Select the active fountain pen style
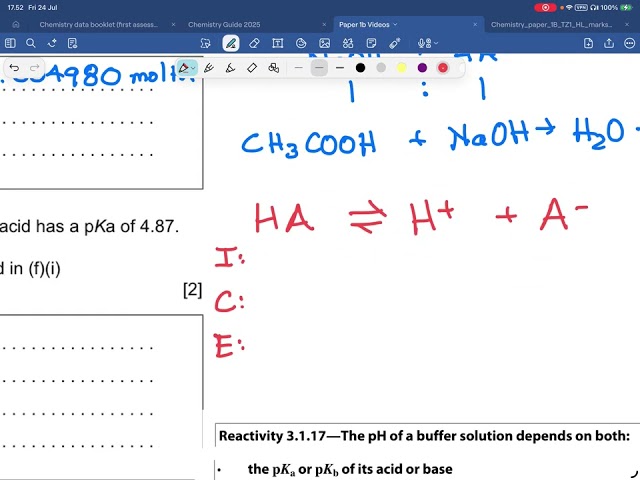This screenshot has width=640, height=480. [x=184, y=68]
